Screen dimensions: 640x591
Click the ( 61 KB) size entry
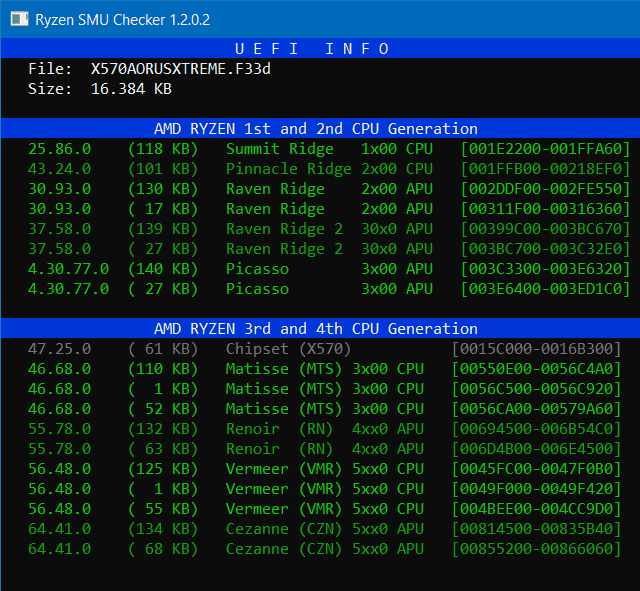click(163, 349)
